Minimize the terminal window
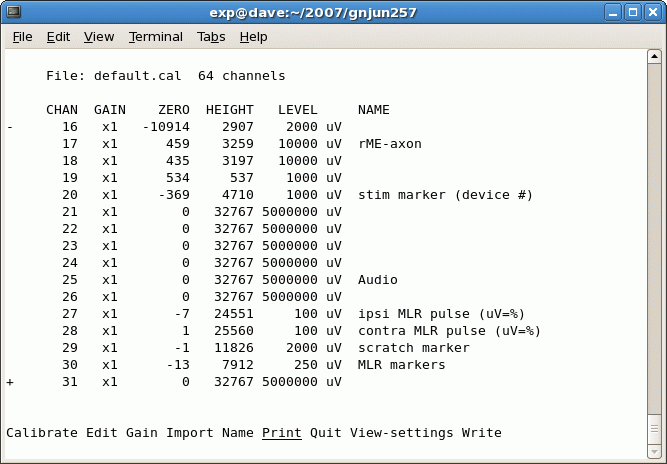Screen dimensions: 667x464 [x=612, y=12]
